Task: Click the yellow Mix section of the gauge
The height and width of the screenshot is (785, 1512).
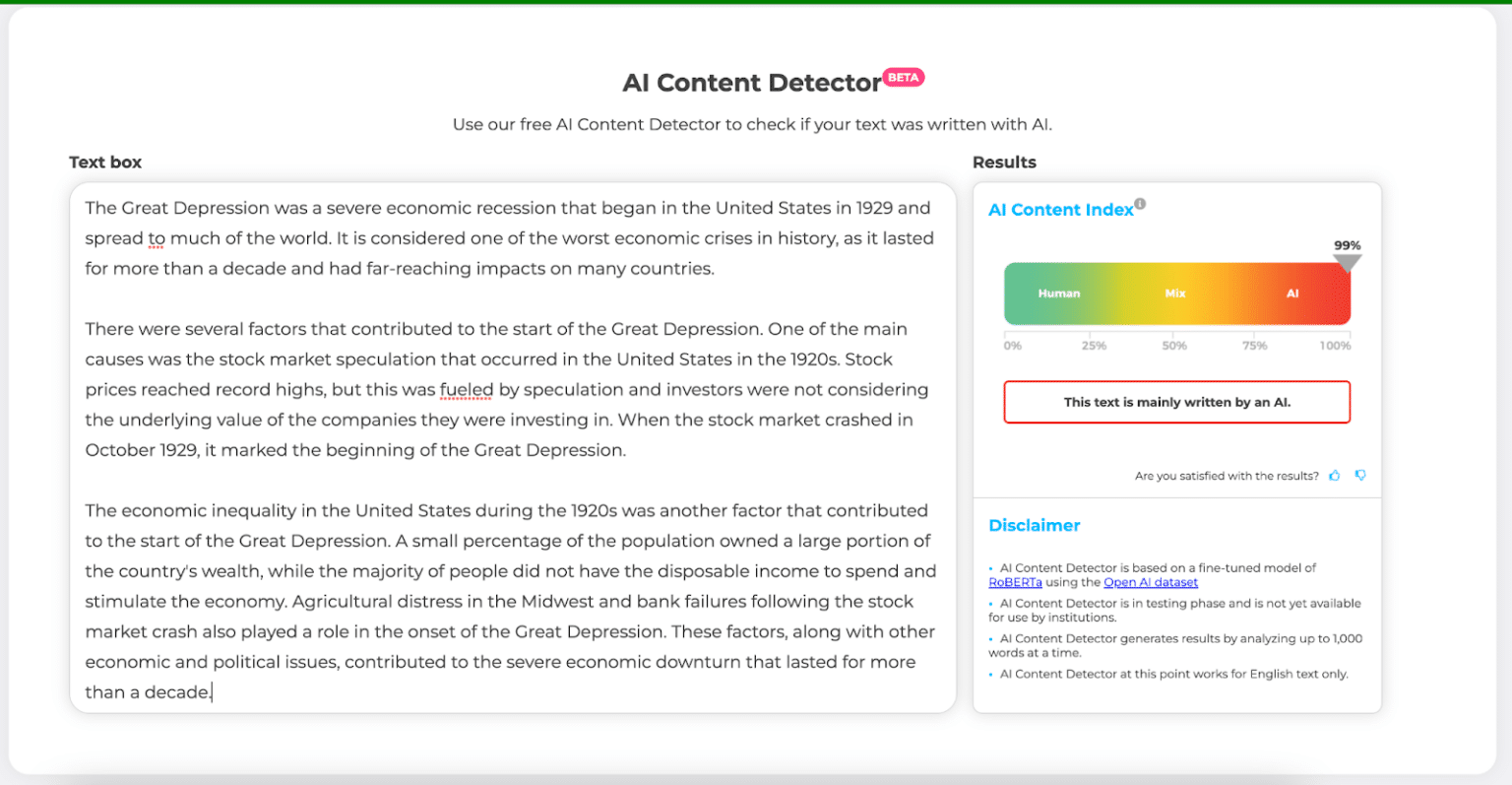Action: [1175, 294]
